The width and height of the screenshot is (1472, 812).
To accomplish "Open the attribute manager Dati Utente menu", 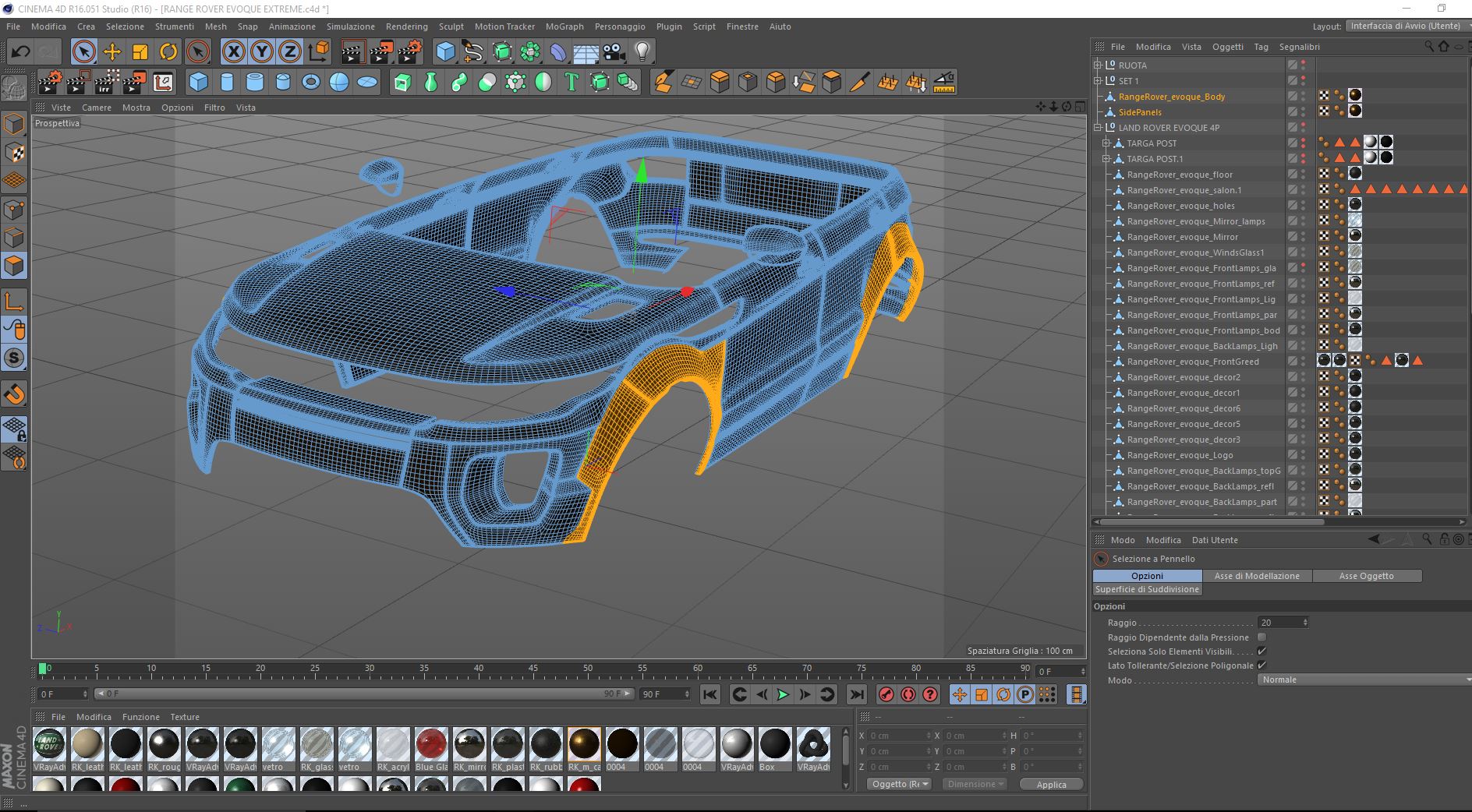I will coord(1215,540).
